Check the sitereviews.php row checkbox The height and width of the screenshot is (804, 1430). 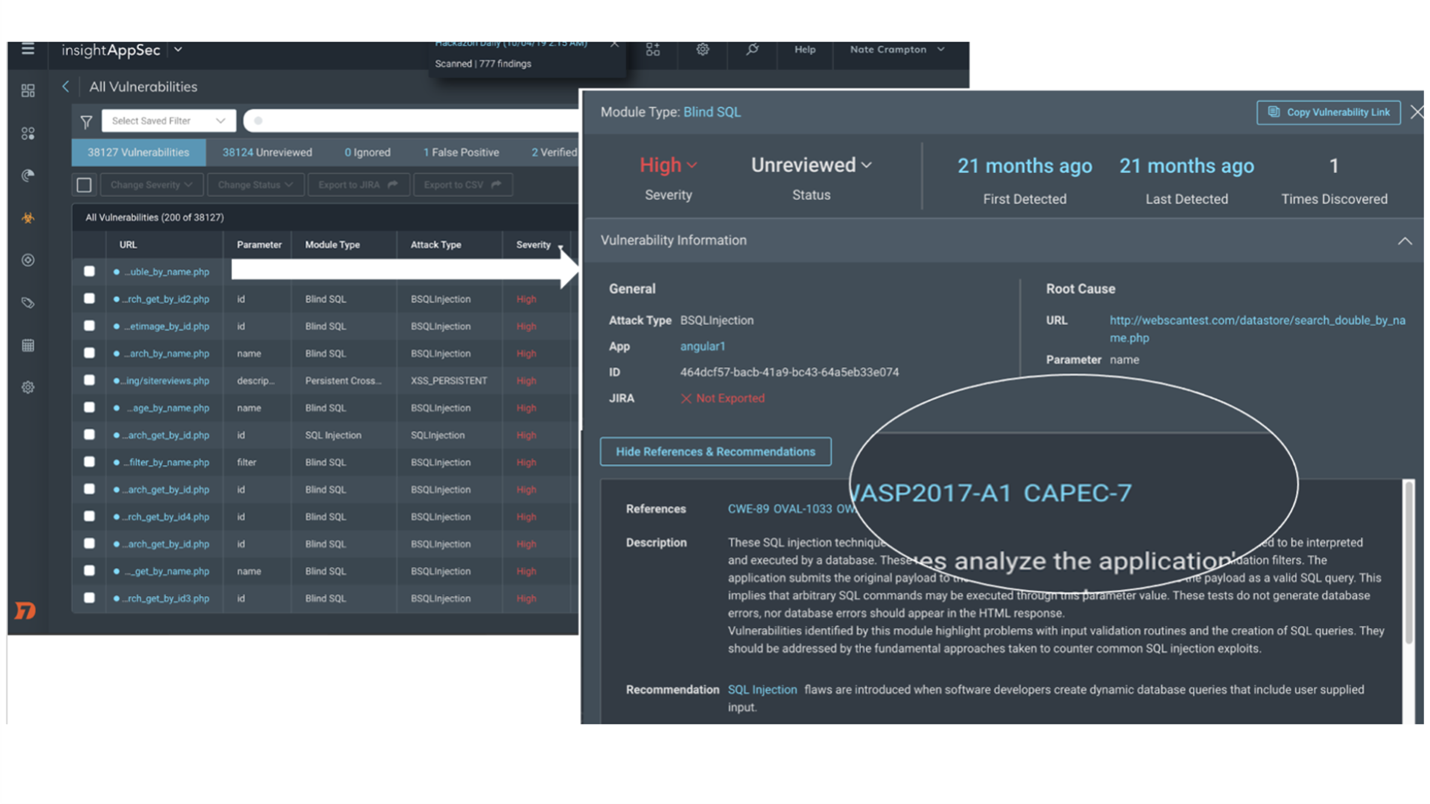pos(89,381)
